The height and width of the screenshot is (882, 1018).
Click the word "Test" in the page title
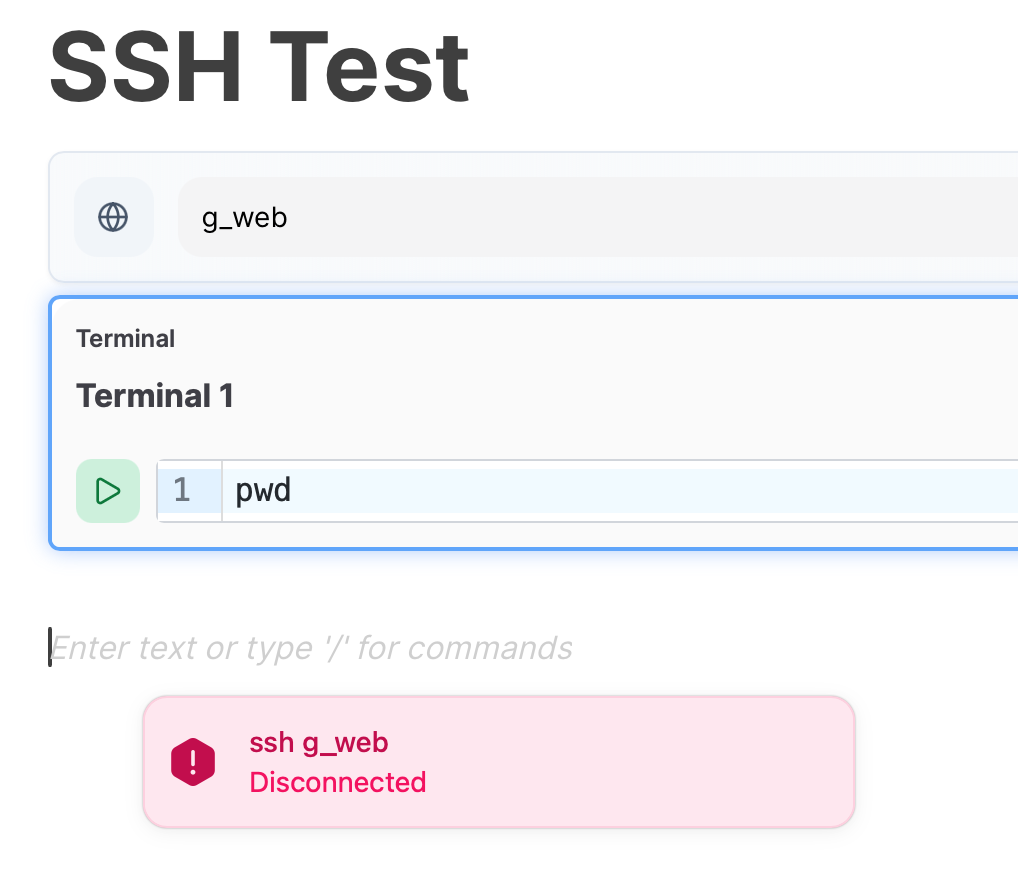coord(372,68)
